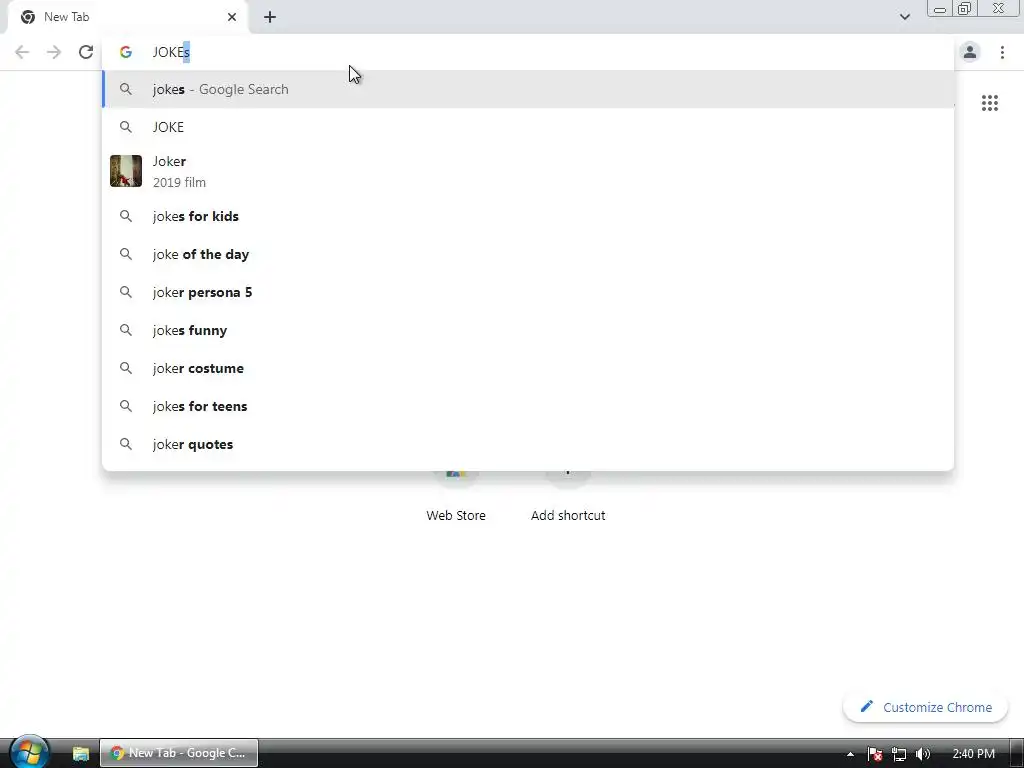Choose 'jokes for kids' suggestion
This screenshot has width=1024, height=768.
coord(528,216)
